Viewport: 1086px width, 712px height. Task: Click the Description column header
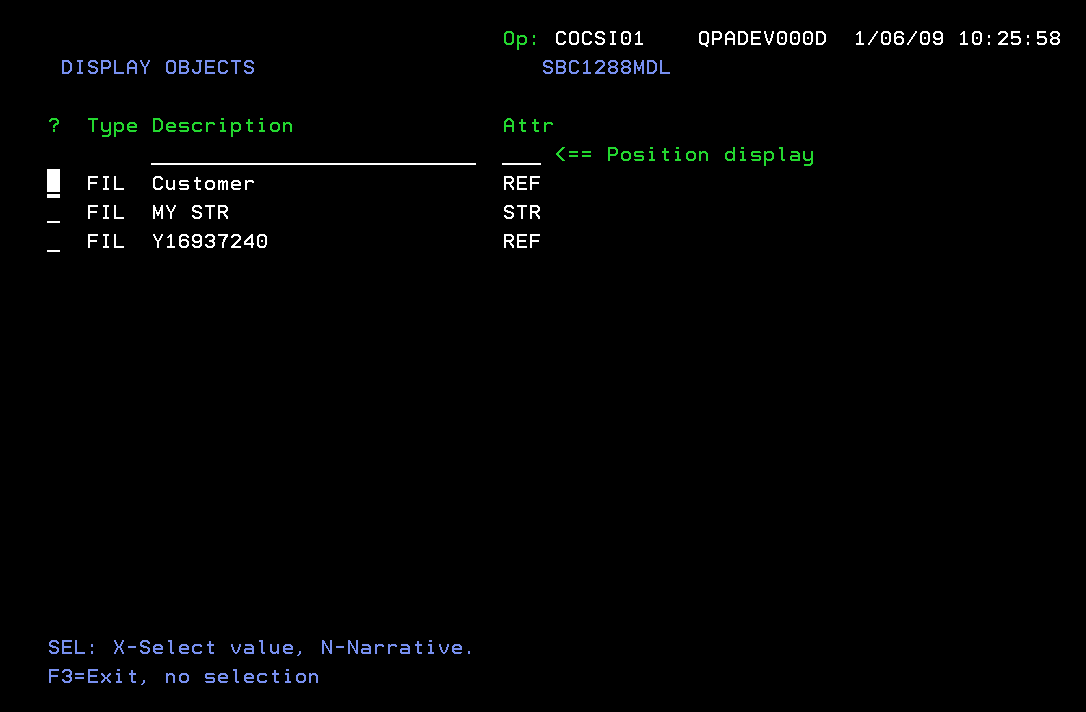click(x=222, y=126)
